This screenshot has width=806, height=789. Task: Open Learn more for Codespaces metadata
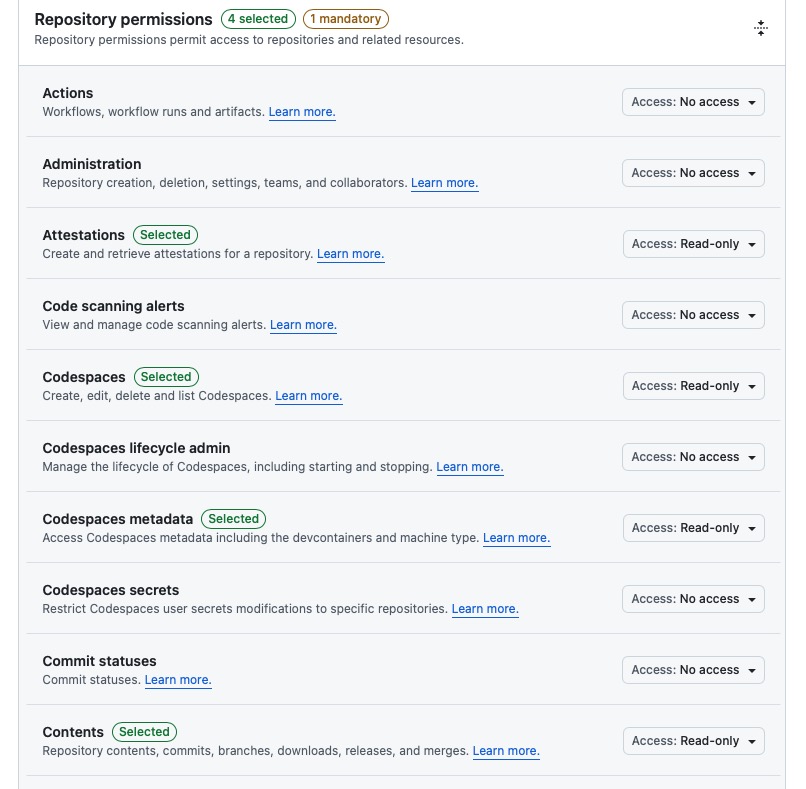point(517,538)
